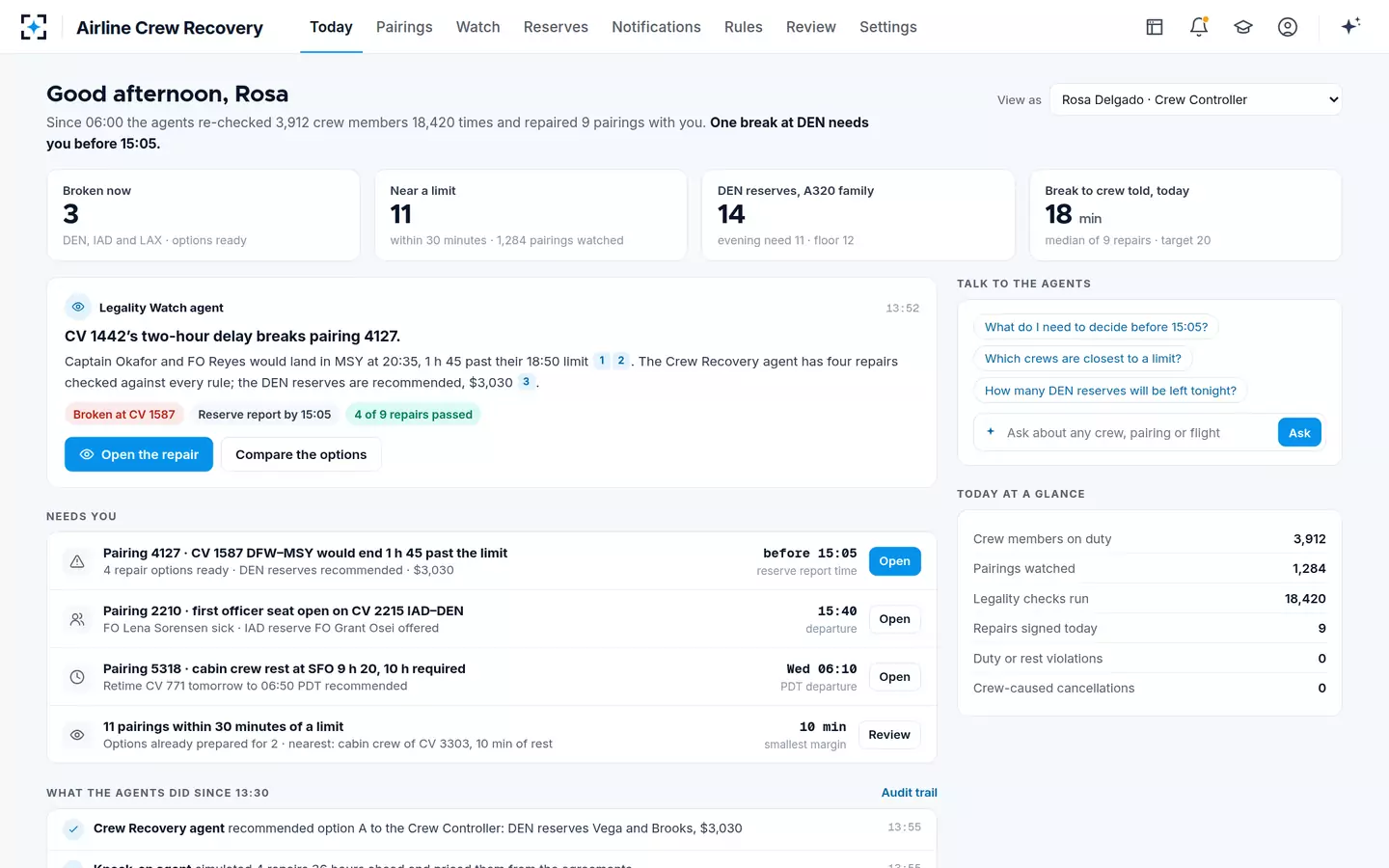Image resolution: width=1389 pixels, height=868 pixels.
Task: Go to the Pairings tab
Action: 404,27
